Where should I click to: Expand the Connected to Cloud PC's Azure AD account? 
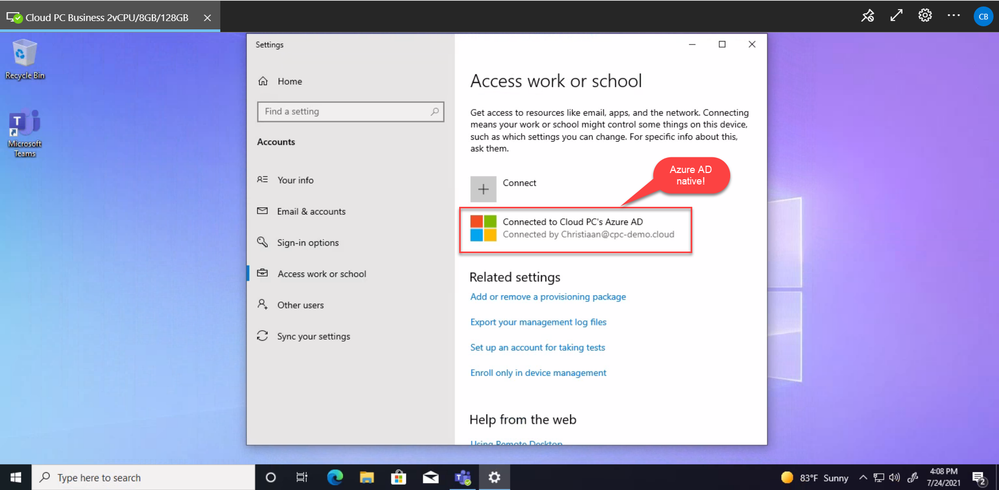(x=579, y=227)
